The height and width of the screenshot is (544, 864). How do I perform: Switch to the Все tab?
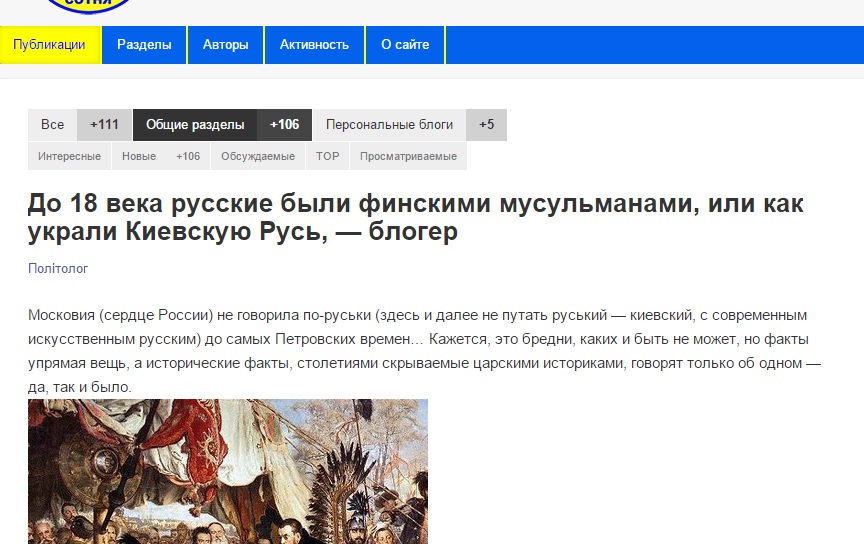pos(52,125)
